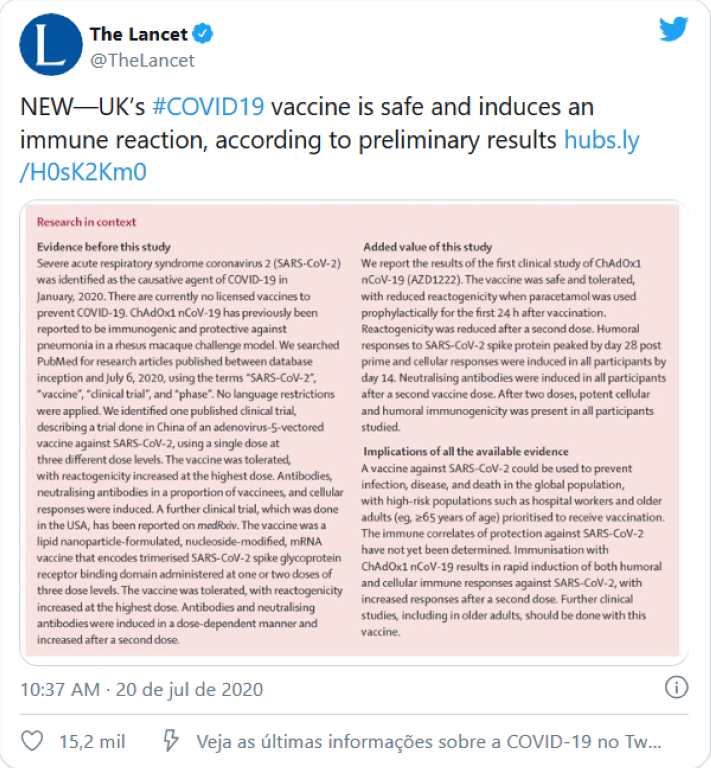
Task: Click the 20 de jul de 2020 date
Action: [189, 689]
